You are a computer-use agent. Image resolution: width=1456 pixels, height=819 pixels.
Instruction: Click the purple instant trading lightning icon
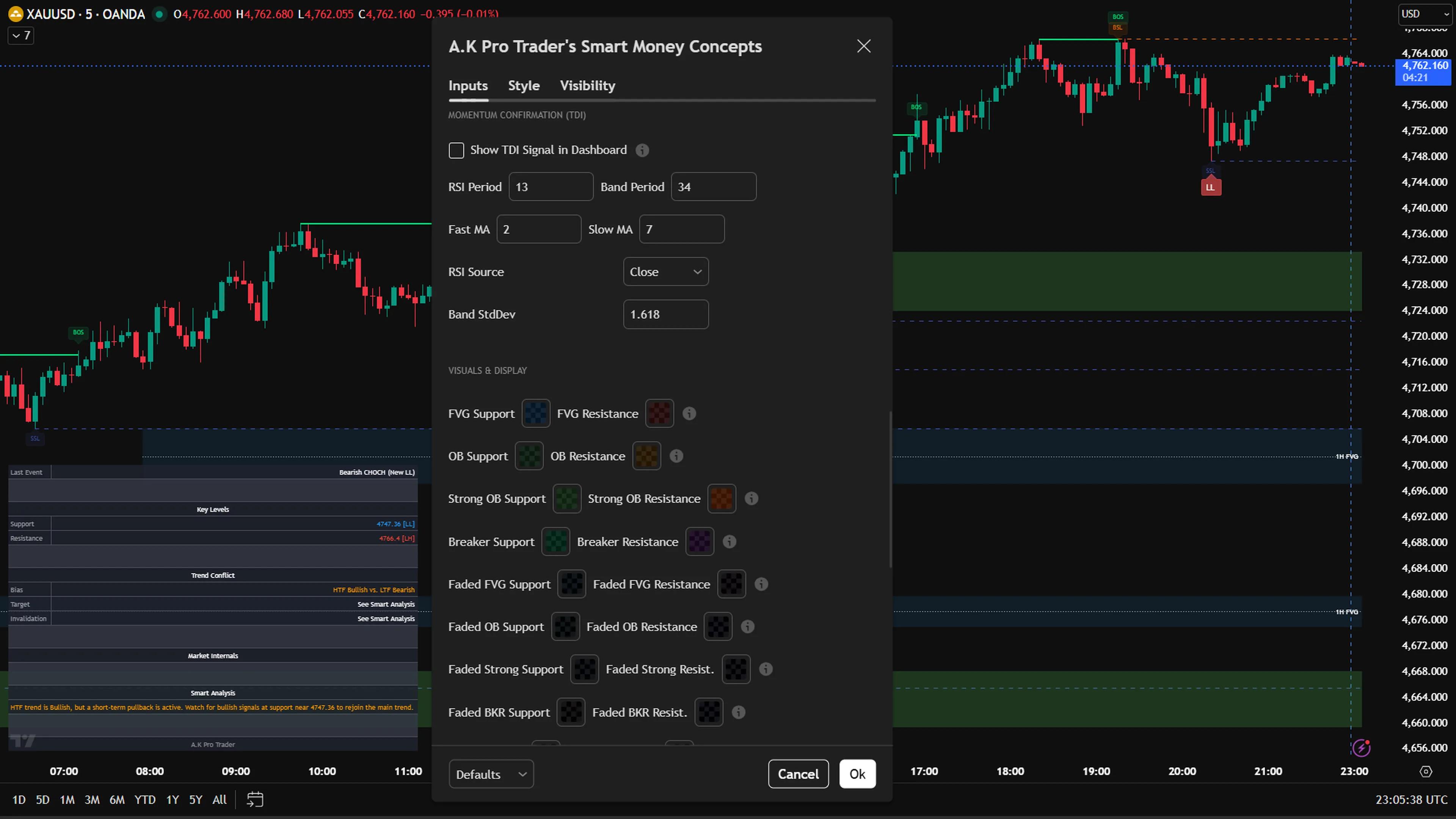(x=1362, y=748)
